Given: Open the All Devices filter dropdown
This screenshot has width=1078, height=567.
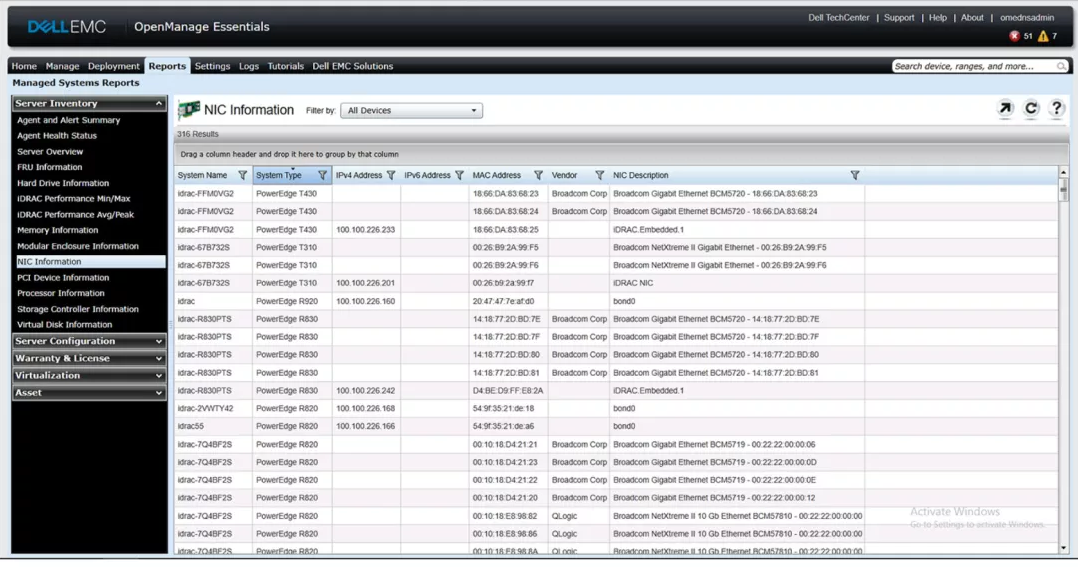Looking at the screenshot, I should [411, 111].
